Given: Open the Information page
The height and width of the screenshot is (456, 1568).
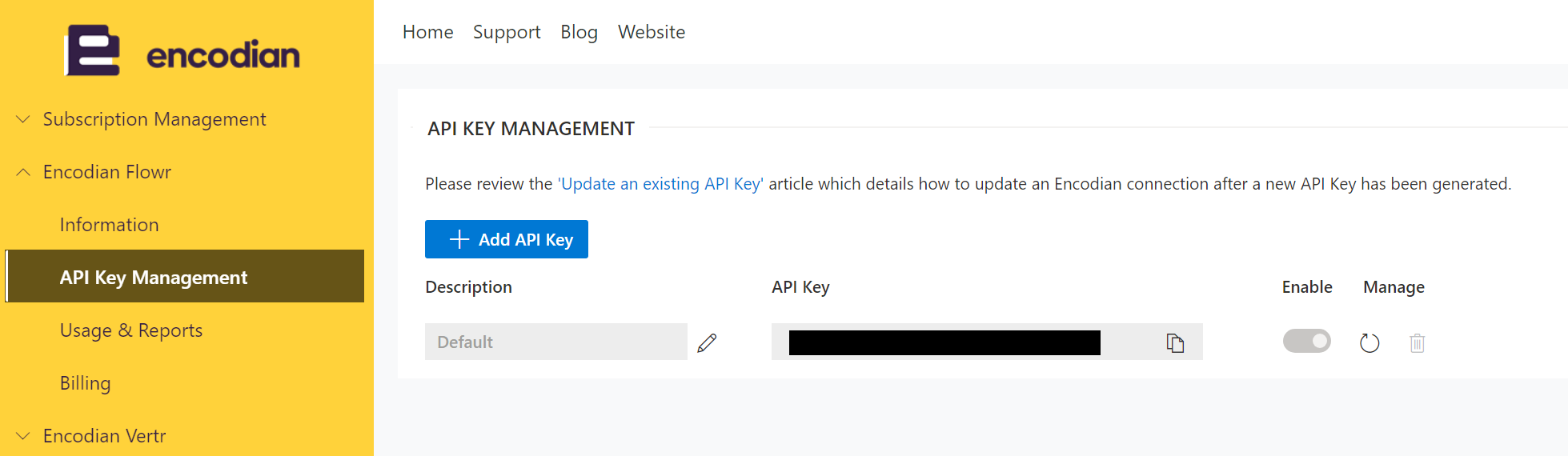Looking at the screenshot, I should pos(109,225).
